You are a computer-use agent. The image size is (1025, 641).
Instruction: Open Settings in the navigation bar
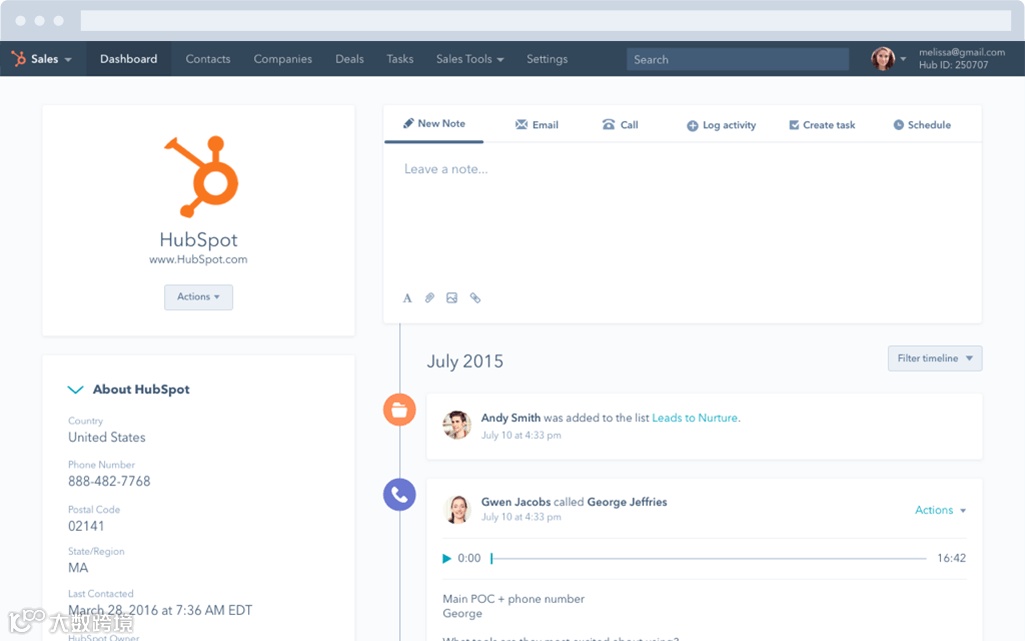pos(547,59)
